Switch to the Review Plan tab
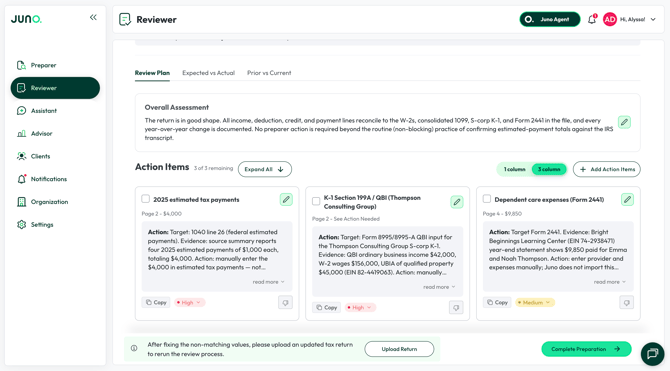This screenshot has width=670, height=371. click(152, 73)
